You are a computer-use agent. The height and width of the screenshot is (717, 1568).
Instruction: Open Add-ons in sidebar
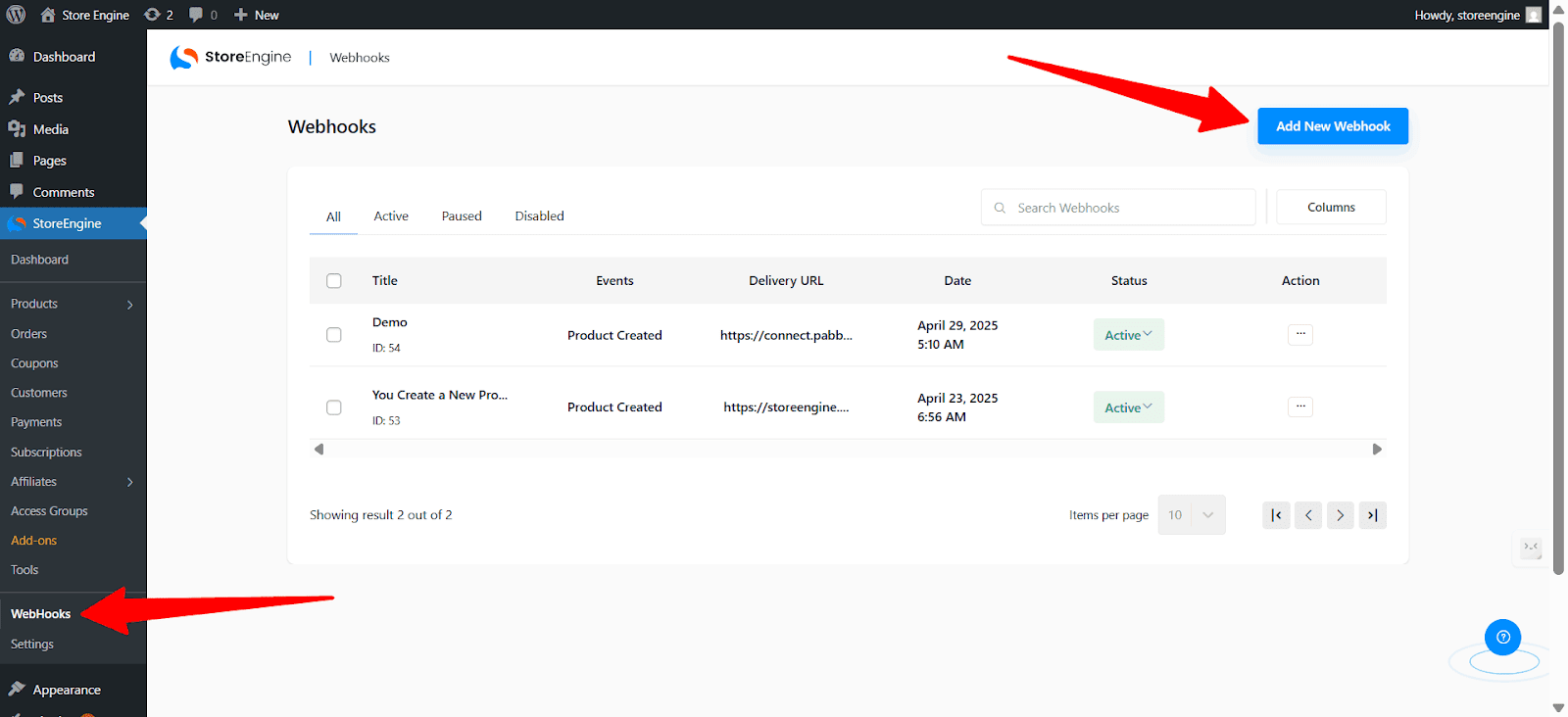34,541
